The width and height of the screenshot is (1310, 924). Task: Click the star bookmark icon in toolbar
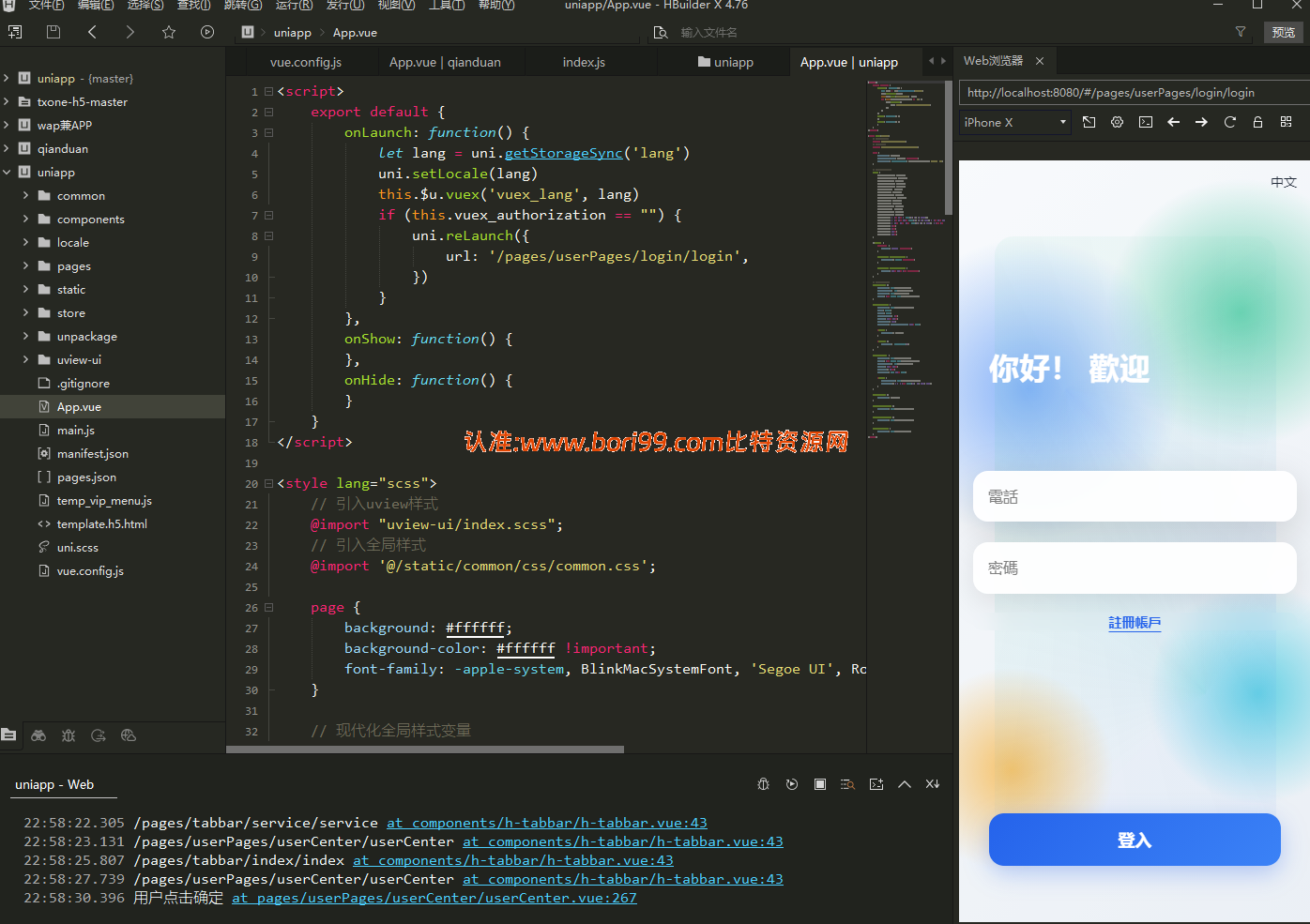(169, 32)
